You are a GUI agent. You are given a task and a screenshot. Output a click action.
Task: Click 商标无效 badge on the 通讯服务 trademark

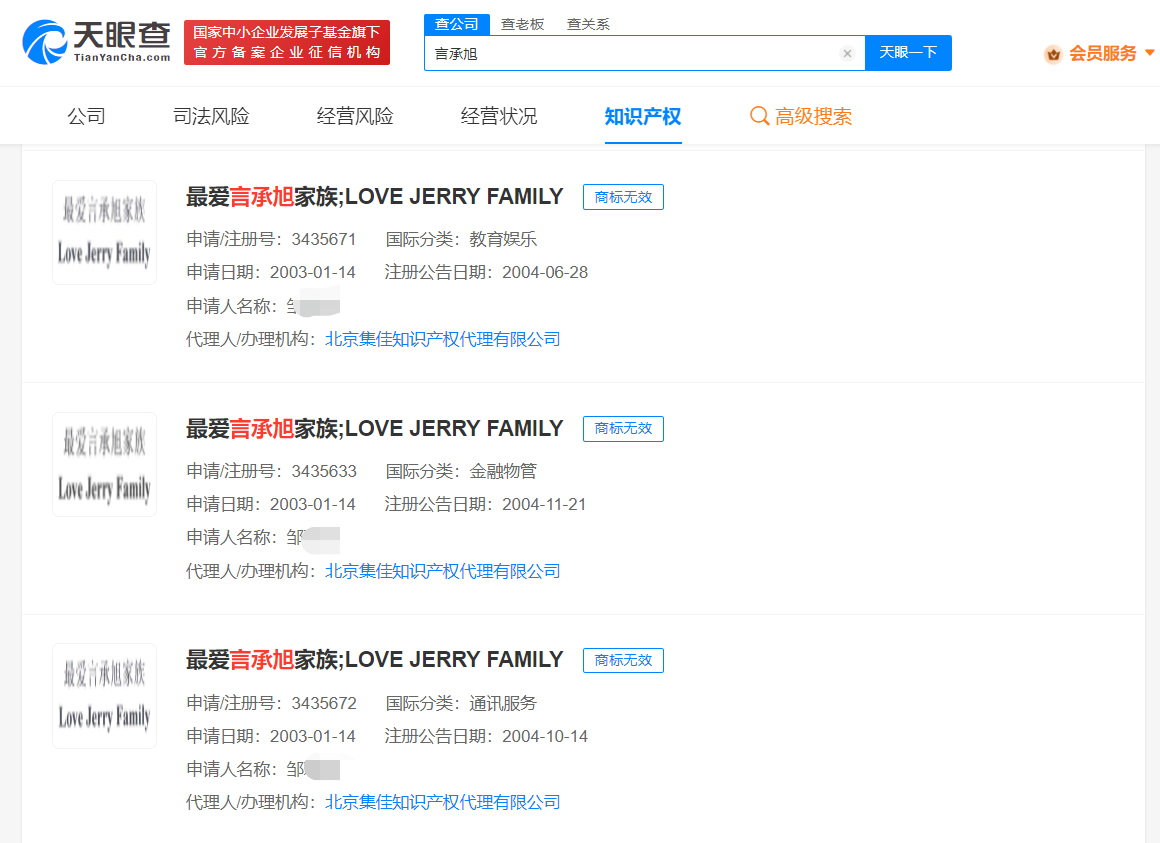point(623,660)
